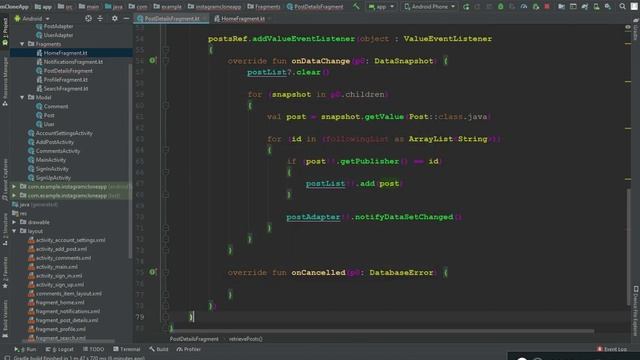Toggle the Favorites side tool window tab

5,272
